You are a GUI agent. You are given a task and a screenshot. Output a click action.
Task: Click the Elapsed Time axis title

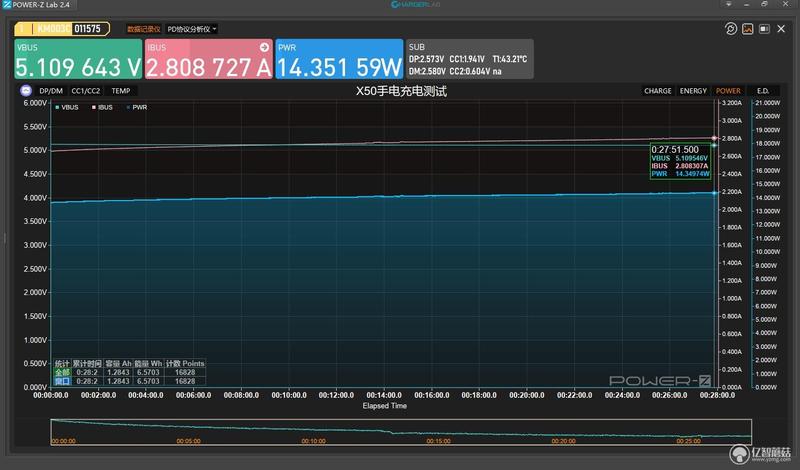coord(385,406)
